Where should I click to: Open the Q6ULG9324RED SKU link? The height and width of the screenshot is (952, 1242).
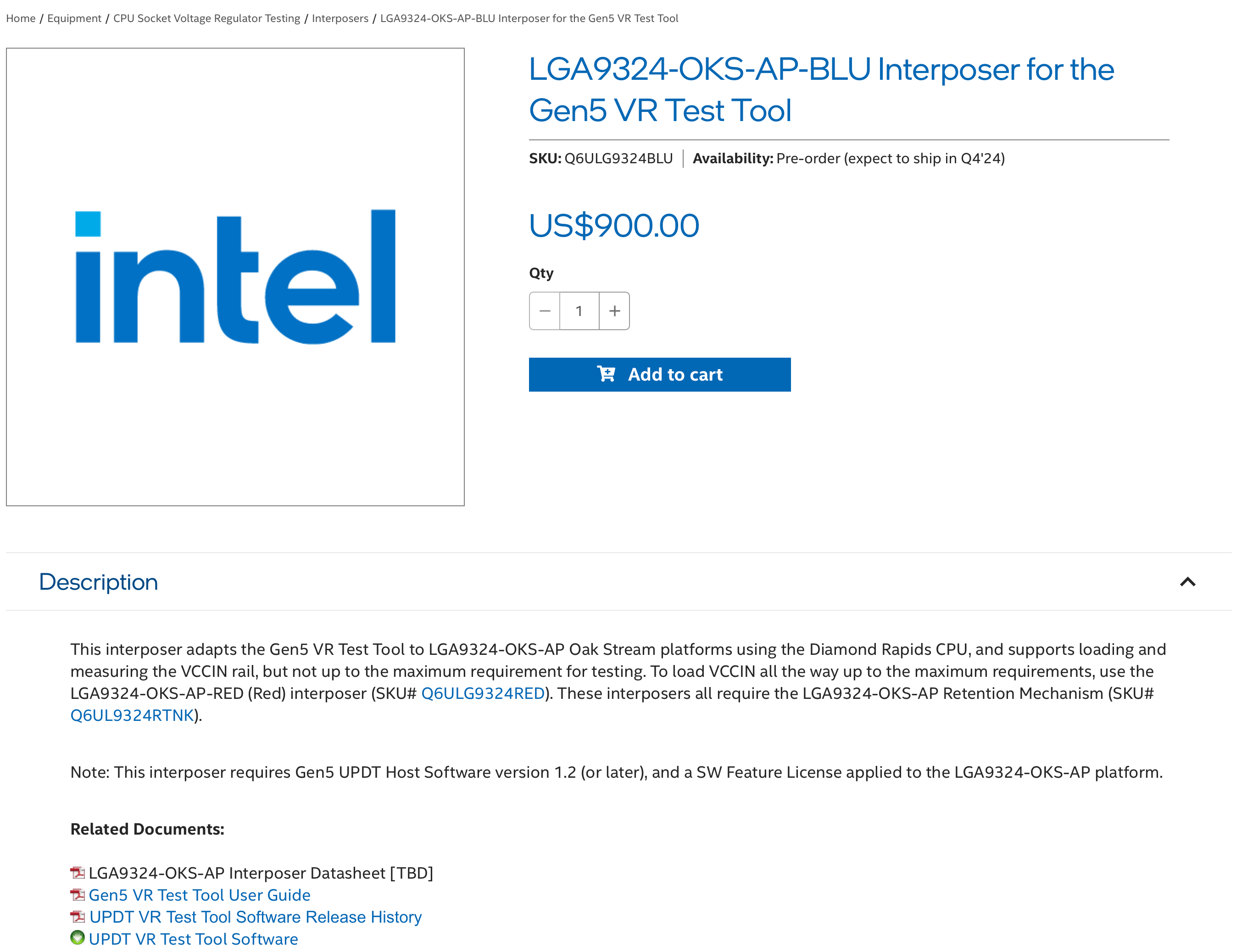482,693
